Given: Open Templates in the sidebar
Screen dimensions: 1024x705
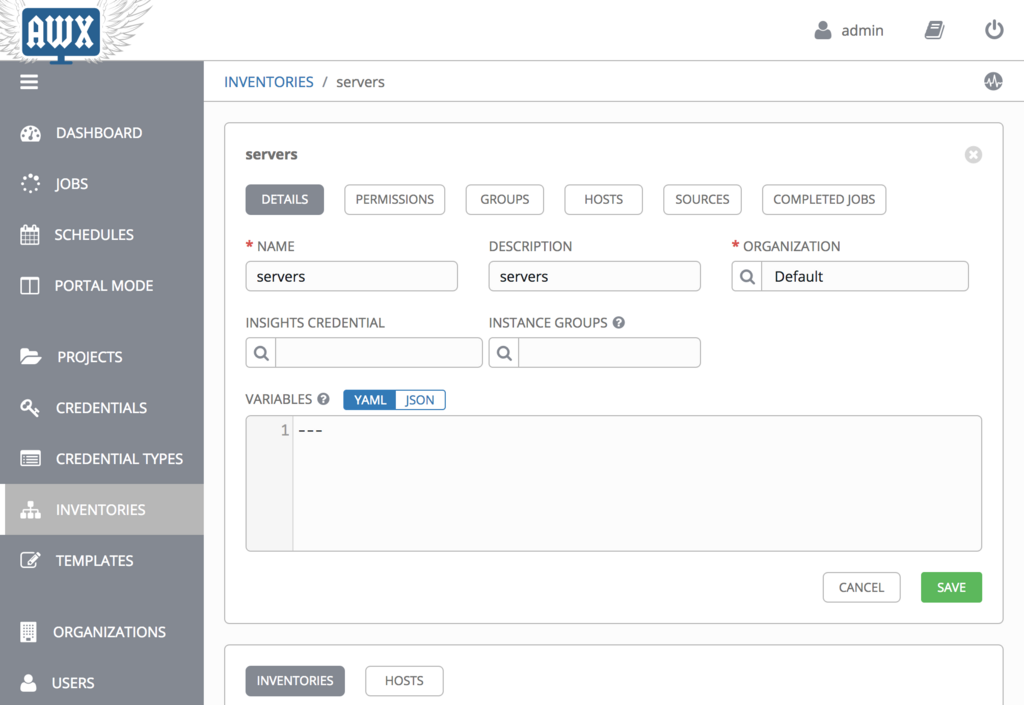Looking at the screenshot, I should (x=102, y=561).
